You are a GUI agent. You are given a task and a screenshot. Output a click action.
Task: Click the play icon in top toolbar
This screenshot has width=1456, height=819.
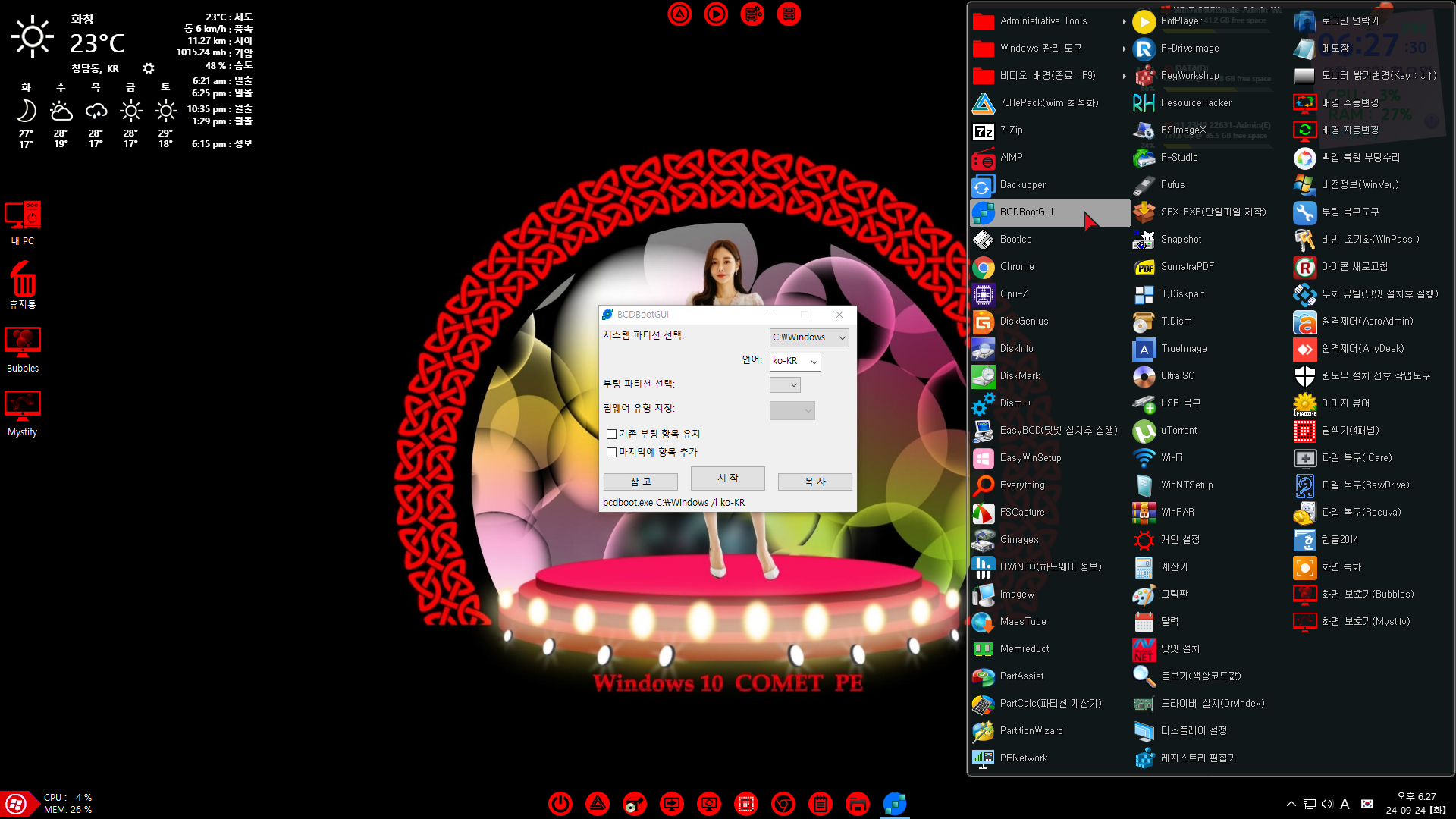[x=716, y=14]
